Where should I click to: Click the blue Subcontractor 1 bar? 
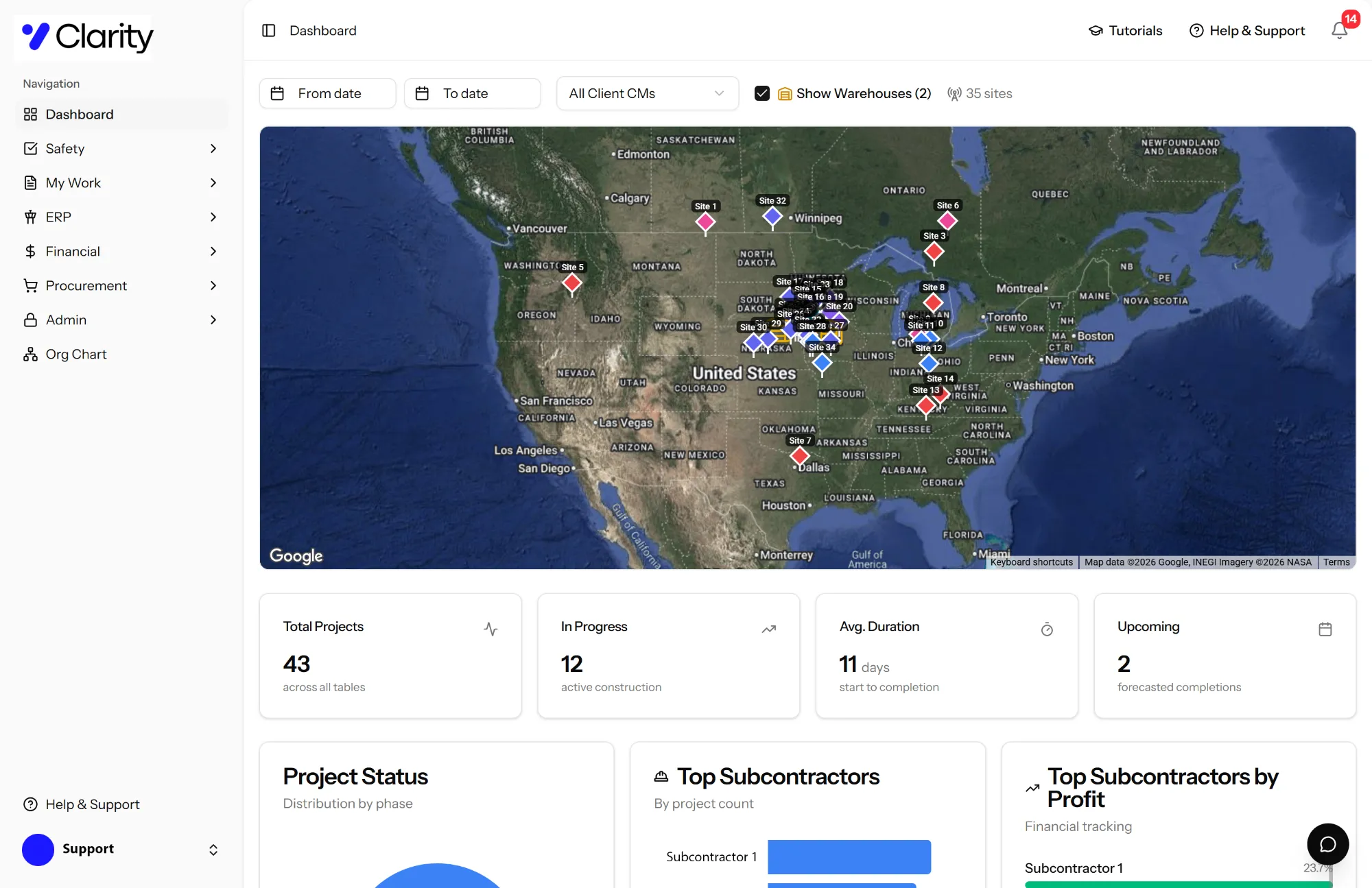click(849, 857)
